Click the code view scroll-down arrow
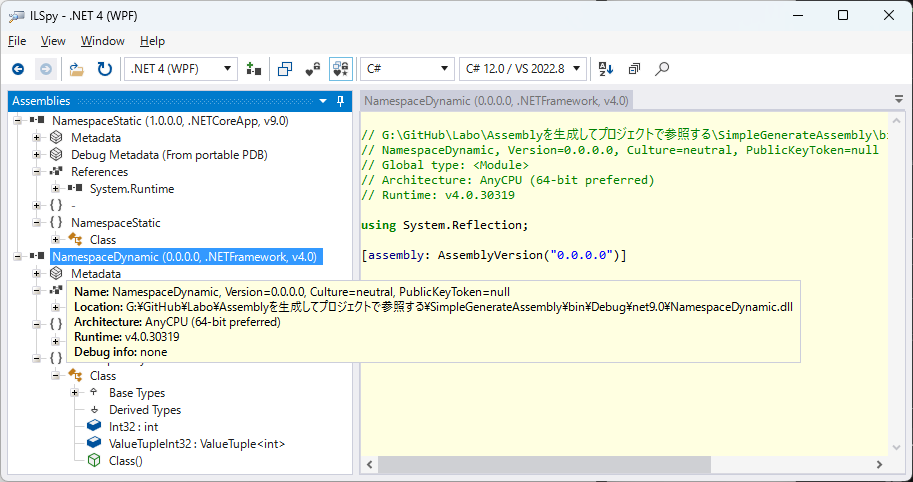Viewport: 913px width, 482px height. [x=897, y=447]
